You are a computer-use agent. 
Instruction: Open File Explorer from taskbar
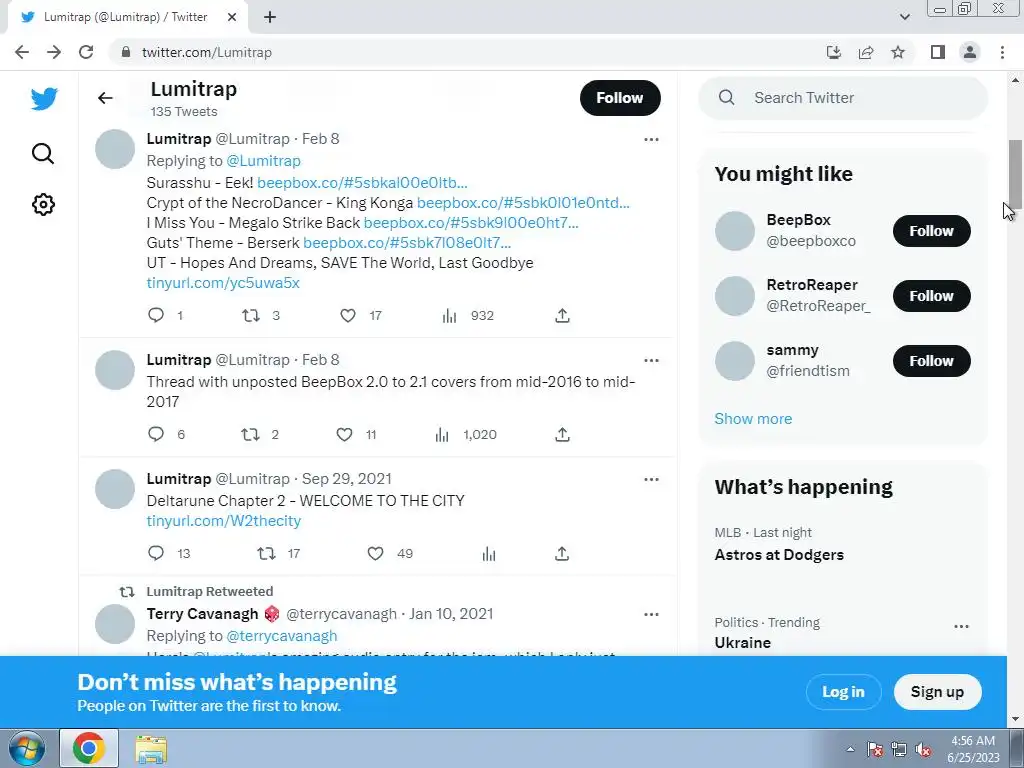[151, 749]
